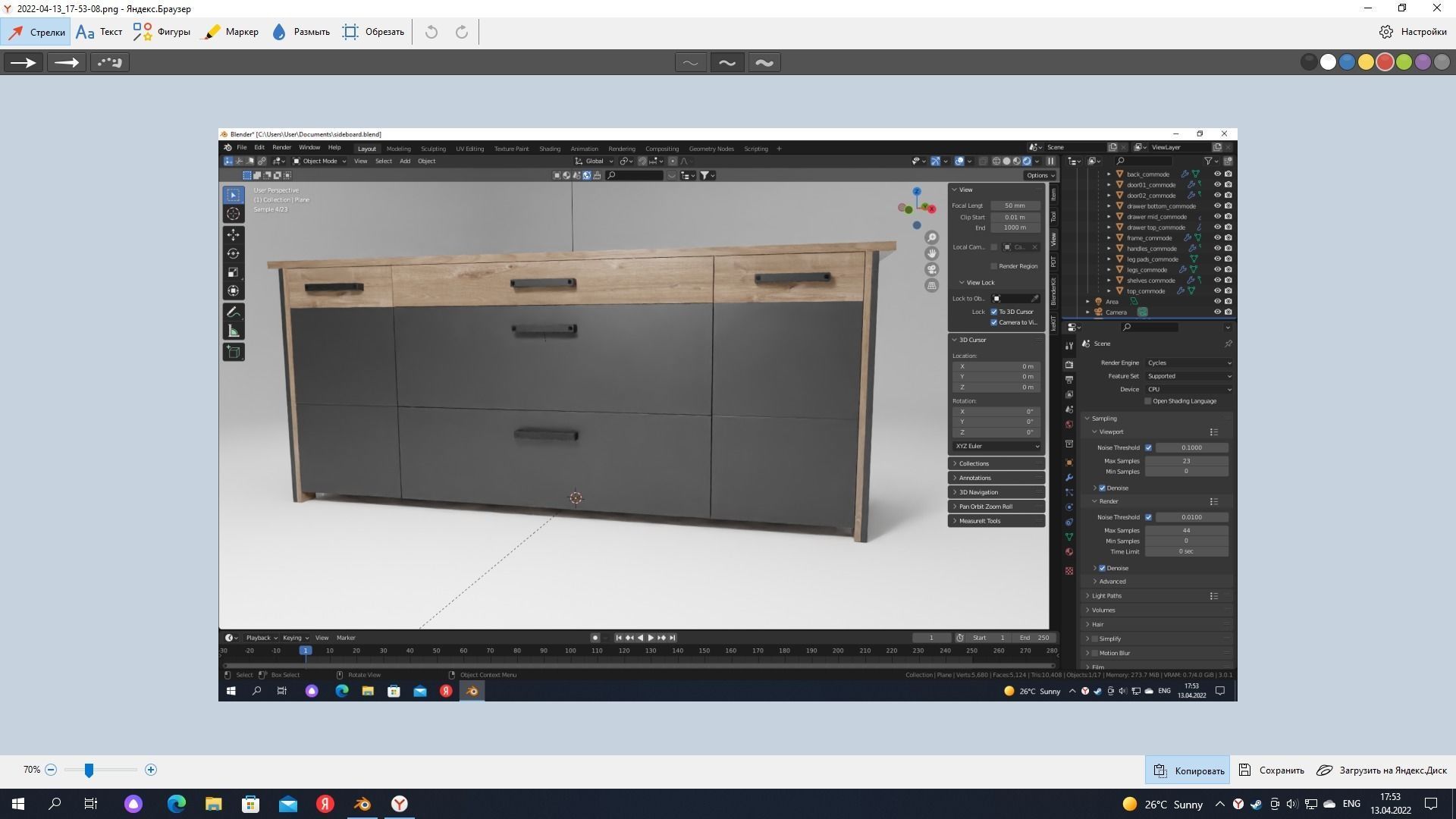Select the curved dotted arrow style
Image resolution: width=1456 pixels, height=819 pixels.
pyautogui.click(x=110, y=62)
